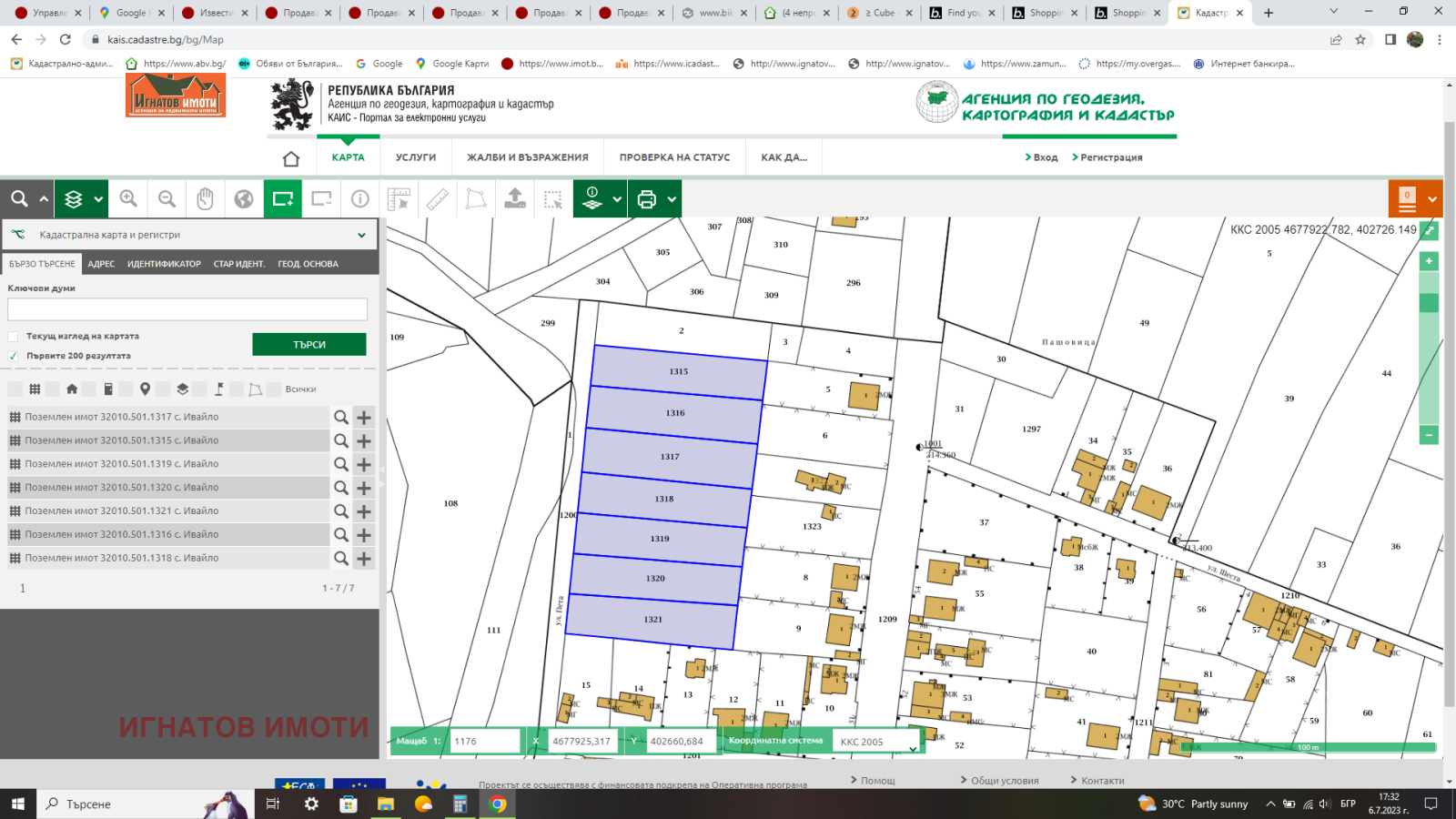Image resolution: width=1456 pixels, height=819 pixels.
Task: Select the pan hand tool
Action: tap(205, 198)
